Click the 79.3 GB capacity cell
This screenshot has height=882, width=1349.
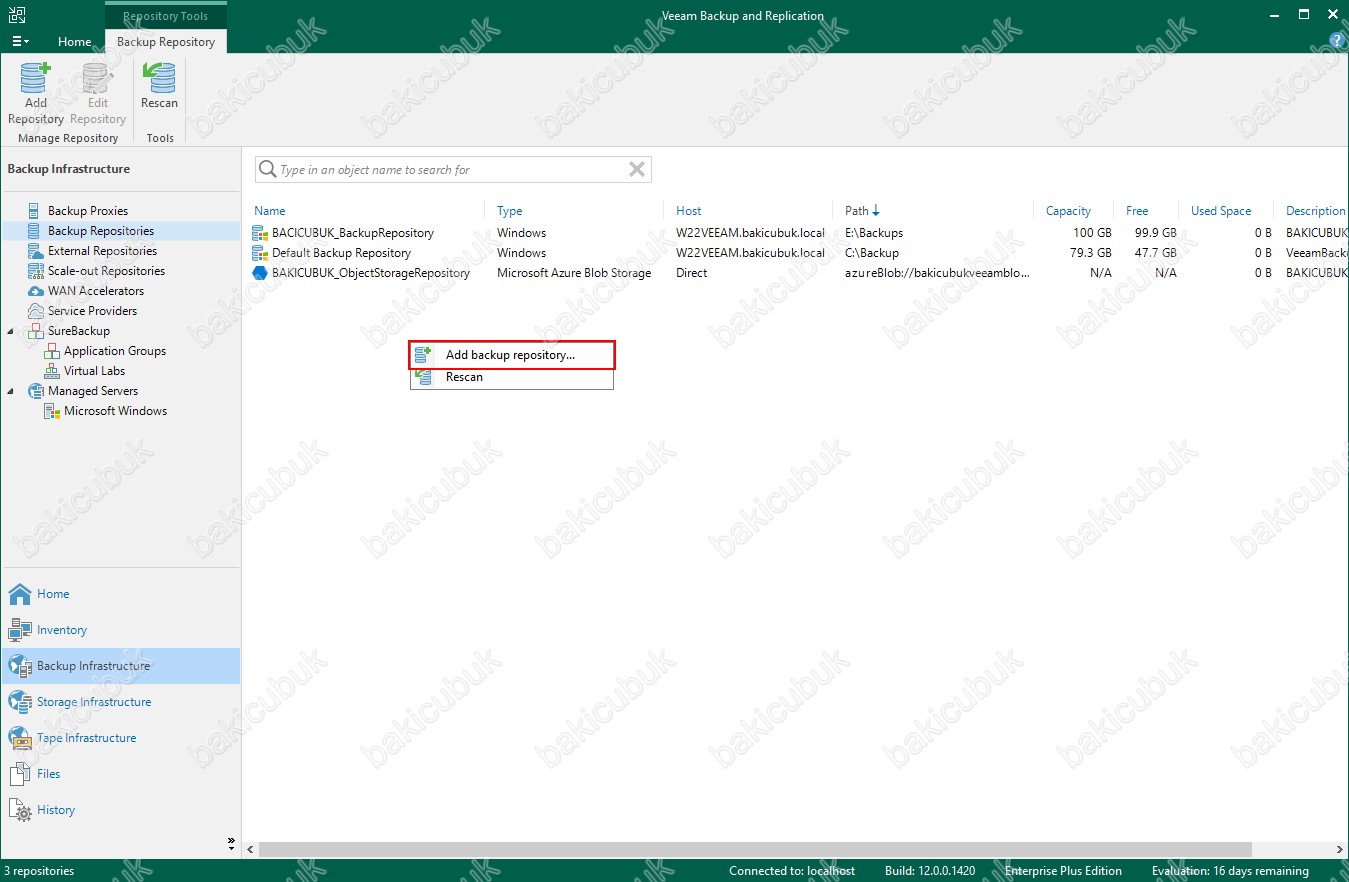[x=1090, y=253]
